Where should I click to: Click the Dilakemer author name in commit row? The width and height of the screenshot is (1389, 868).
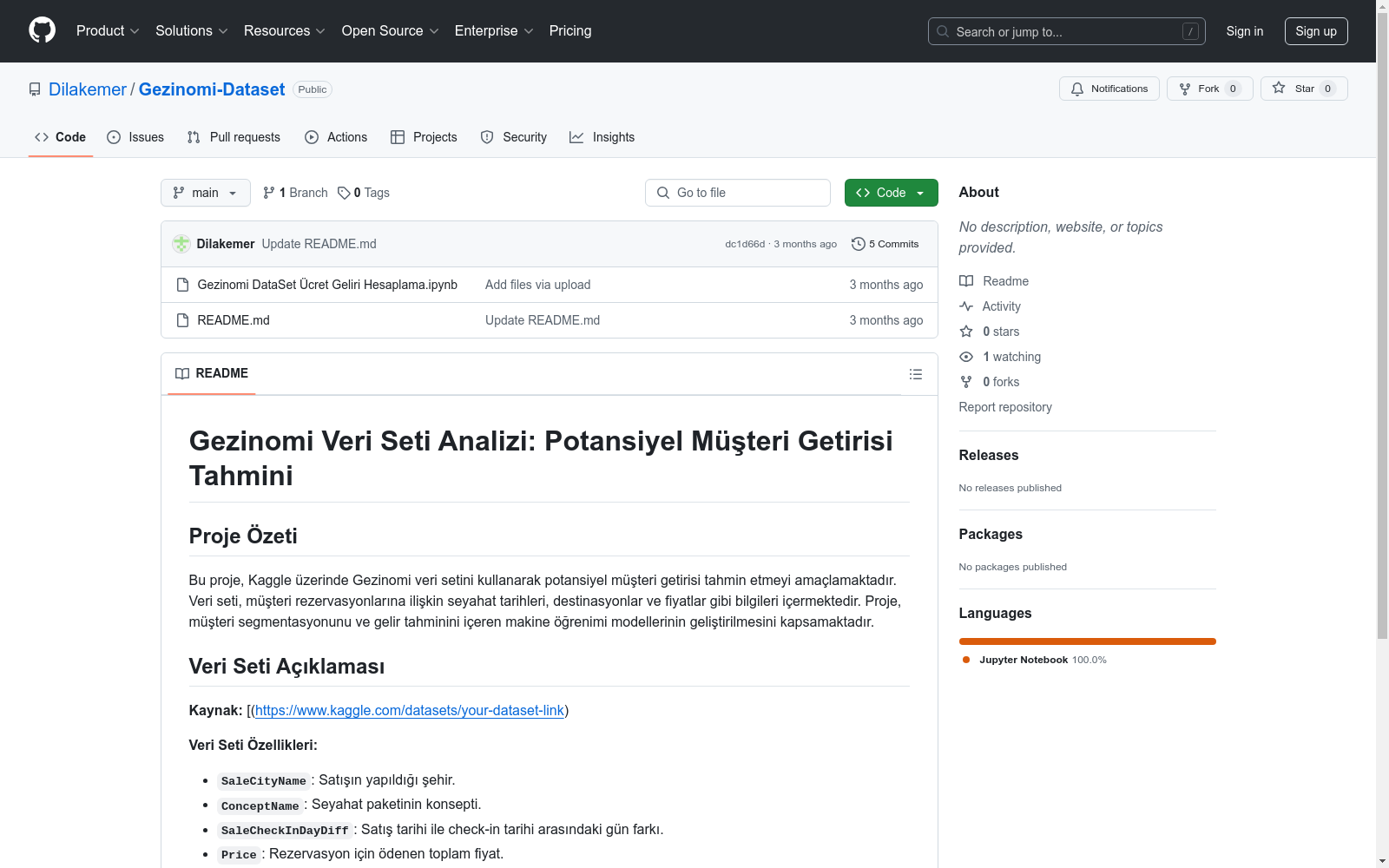click(x=226, y=244)
